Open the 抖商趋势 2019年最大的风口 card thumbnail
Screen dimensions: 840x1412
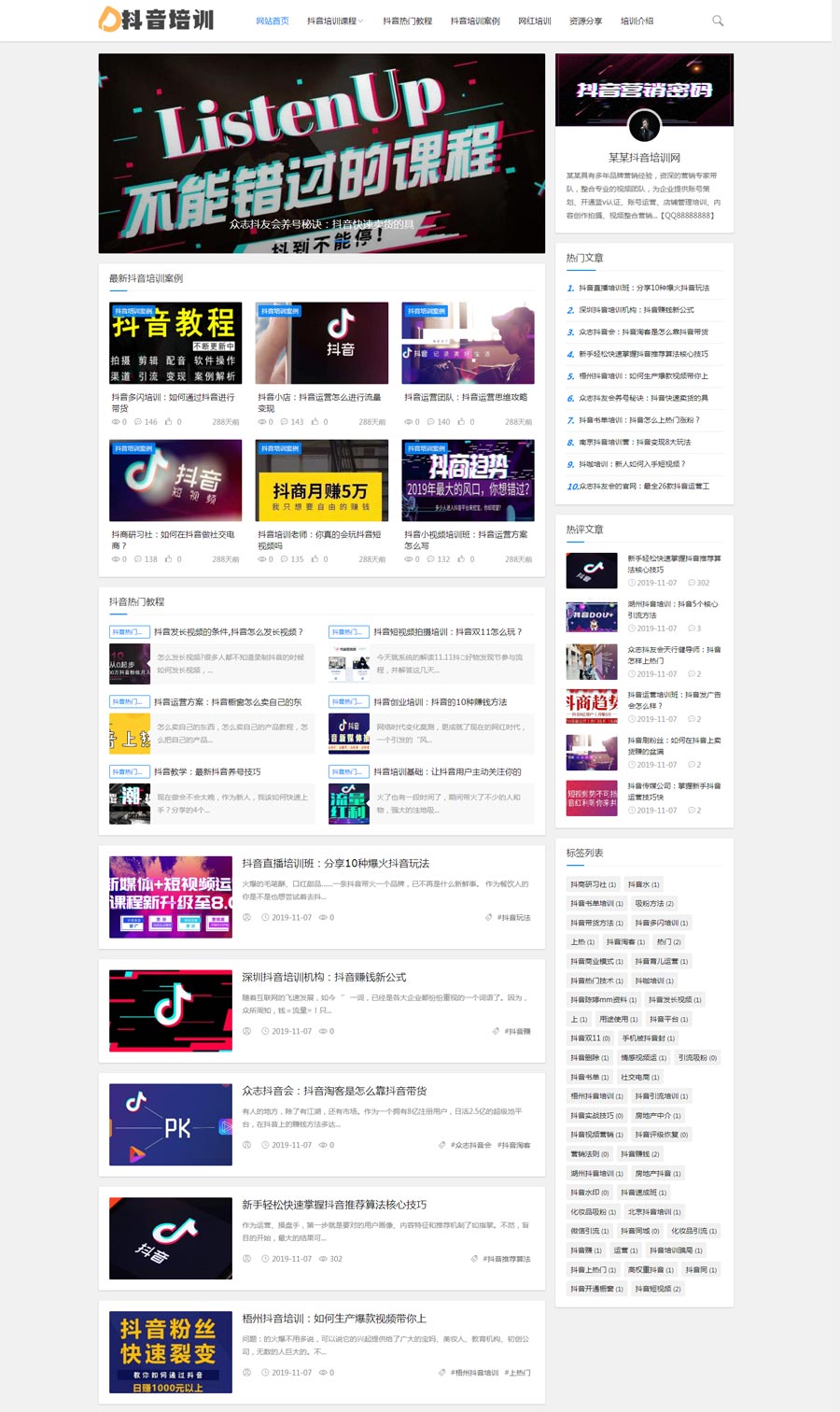[x=469, y=480]
